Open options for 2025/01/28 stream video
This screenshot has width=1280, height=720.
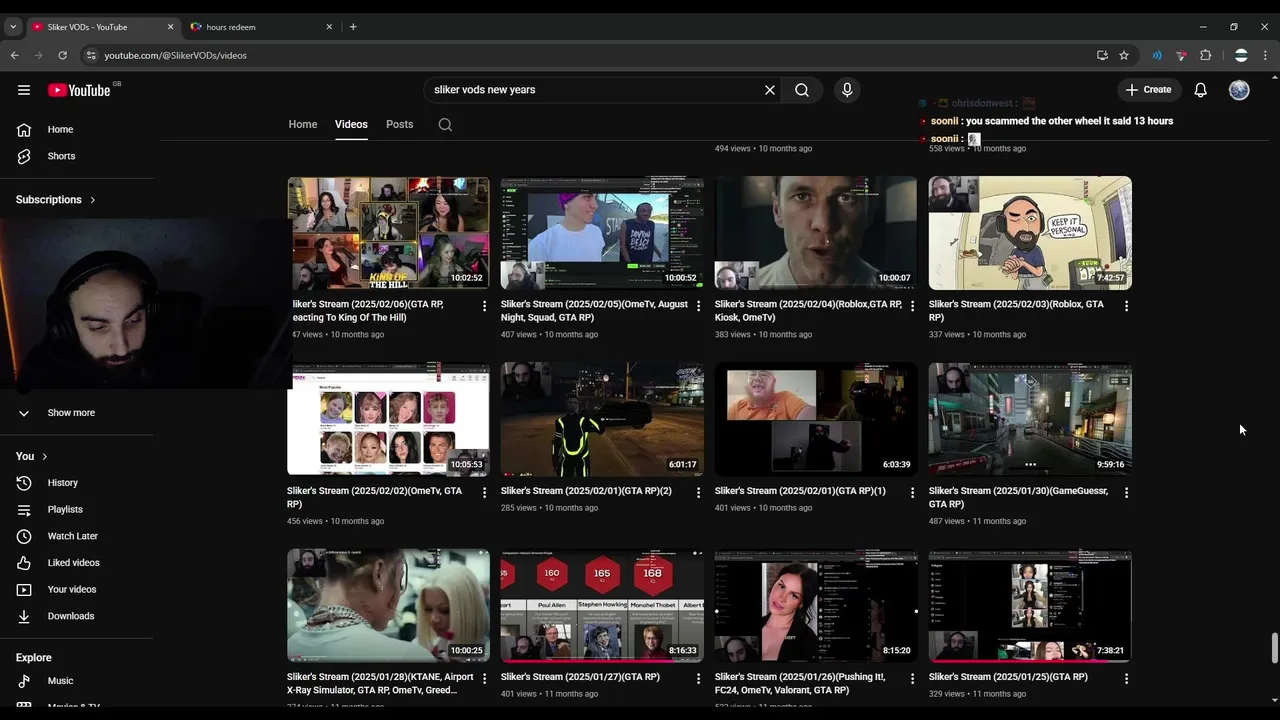[485, 678]
